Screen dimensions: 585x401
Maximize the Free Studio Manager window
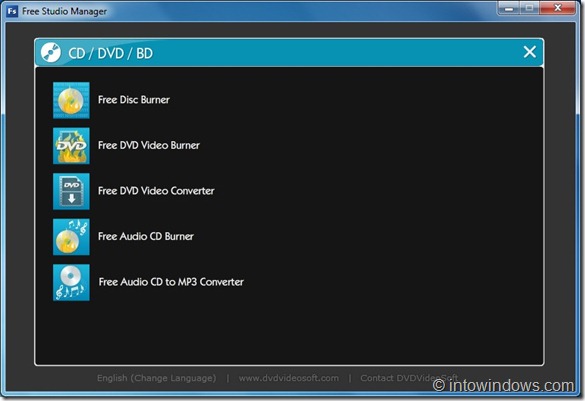[529, 8]
